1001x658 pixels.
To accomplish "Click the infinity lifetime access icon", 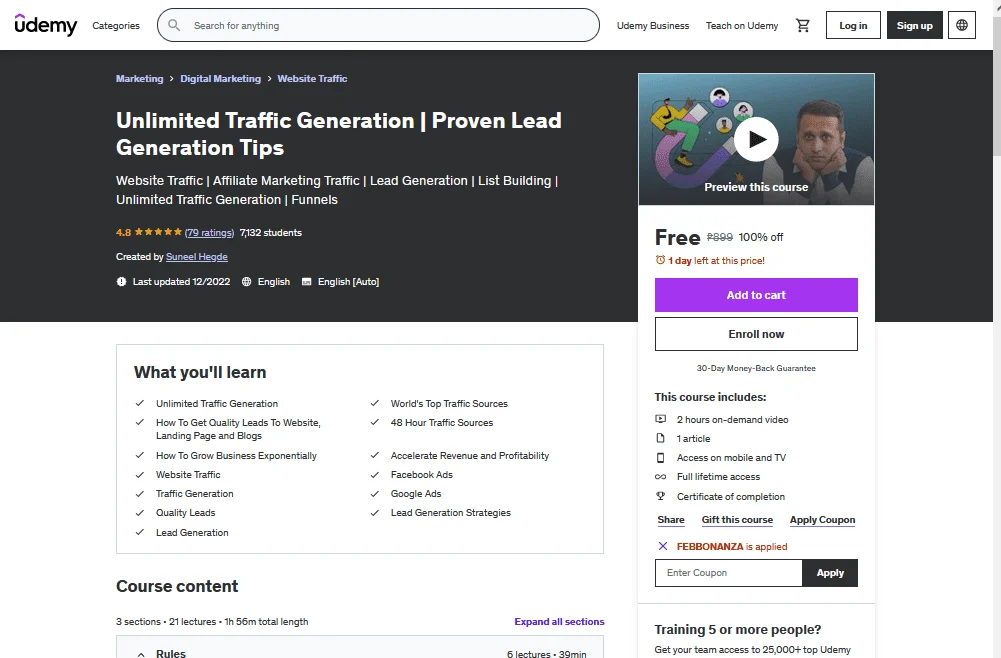I will pos(661,477).
